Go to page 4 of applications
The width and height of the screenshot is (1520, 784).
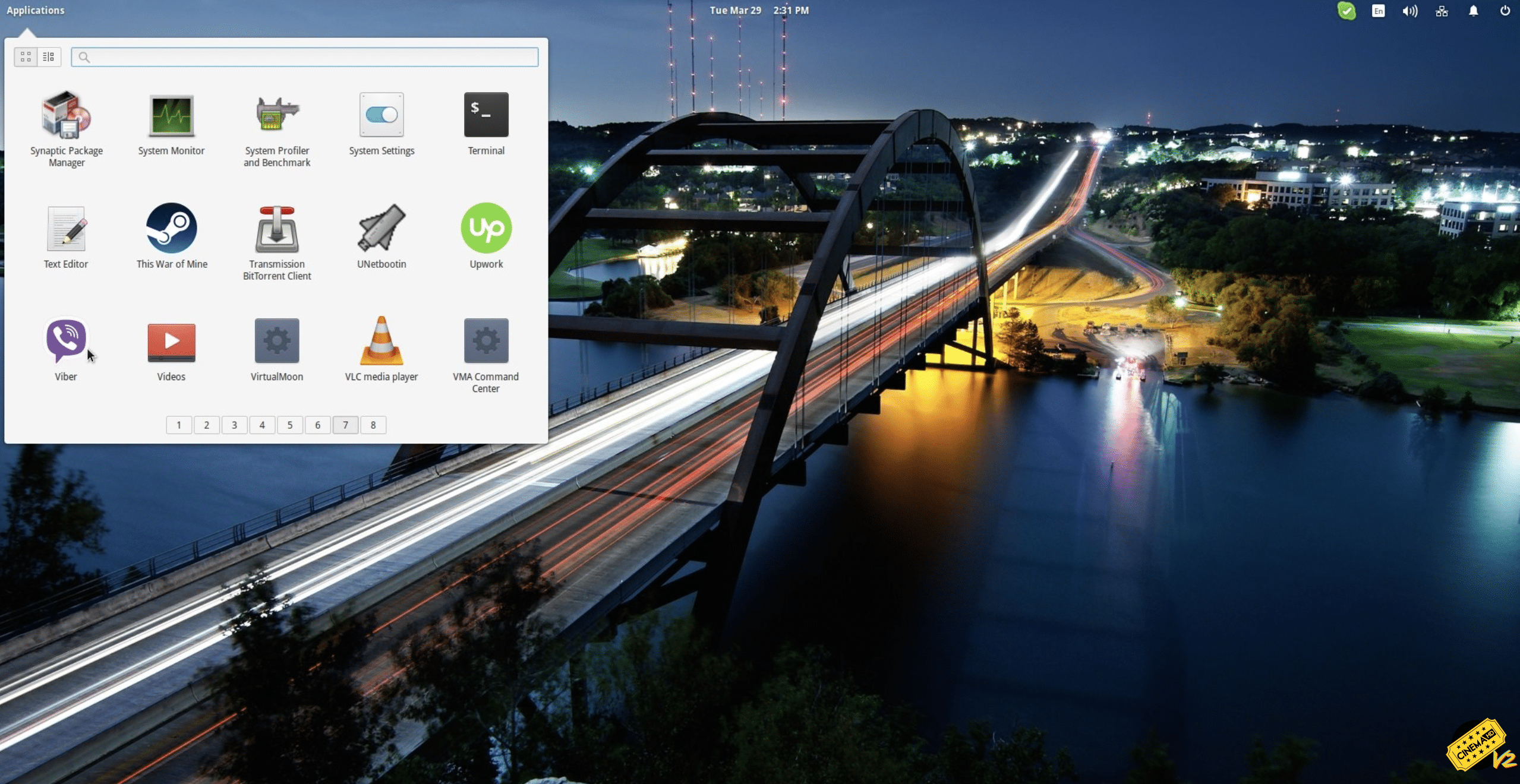pos(262,425)
